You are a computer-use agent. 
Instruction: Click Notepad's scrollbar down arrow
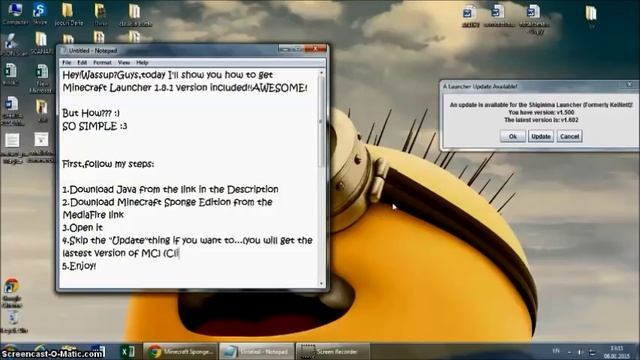pos(322,283)
